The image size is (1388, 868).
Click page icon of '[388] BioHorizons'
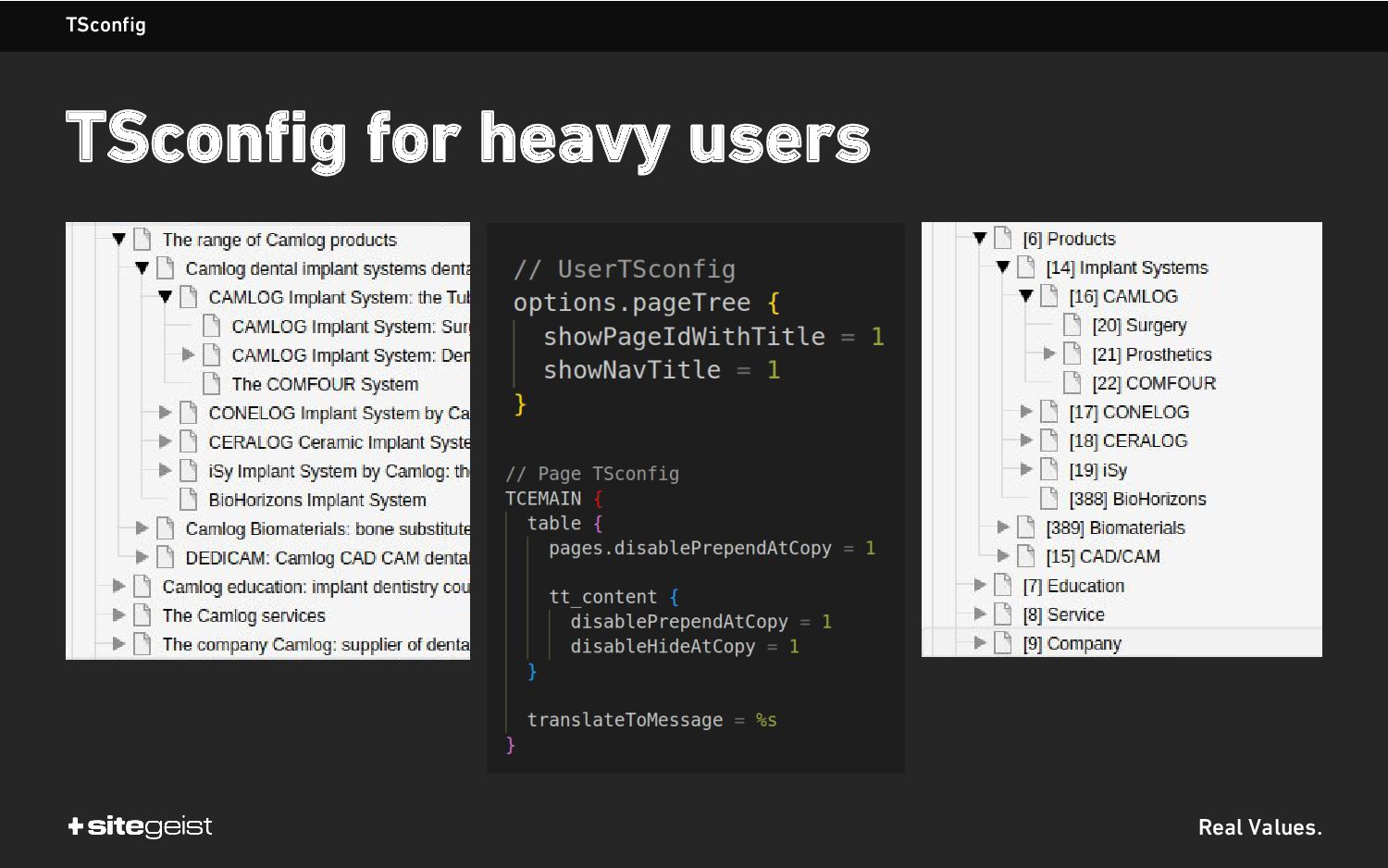(1049, 498)
